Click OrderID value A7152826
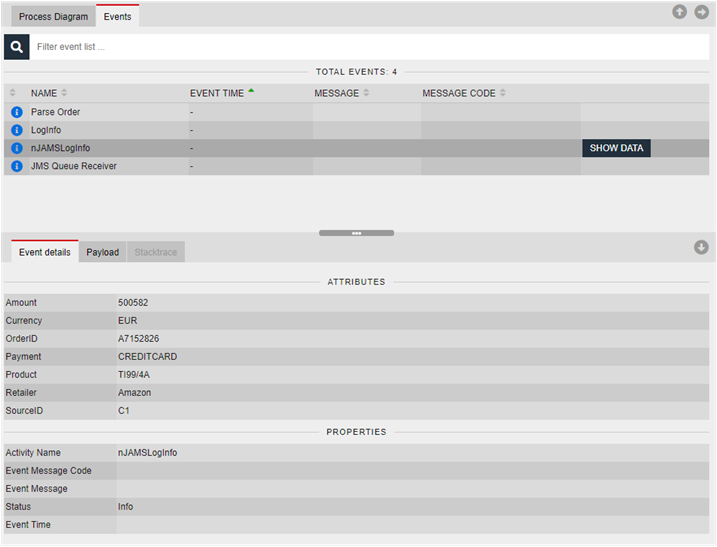The height and width of the screenshot is (547, 717). click(139, 339)
